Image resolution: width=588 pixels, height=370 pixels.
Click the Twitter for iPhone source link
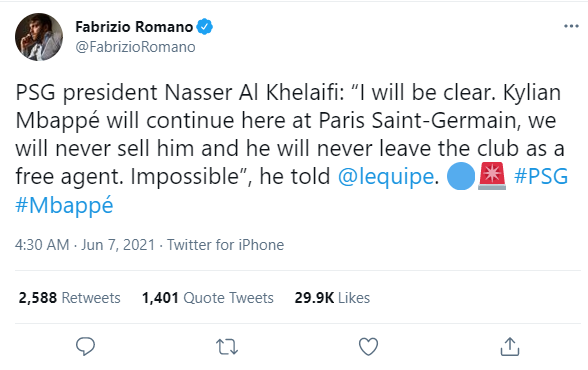click(x=225, y=245)
